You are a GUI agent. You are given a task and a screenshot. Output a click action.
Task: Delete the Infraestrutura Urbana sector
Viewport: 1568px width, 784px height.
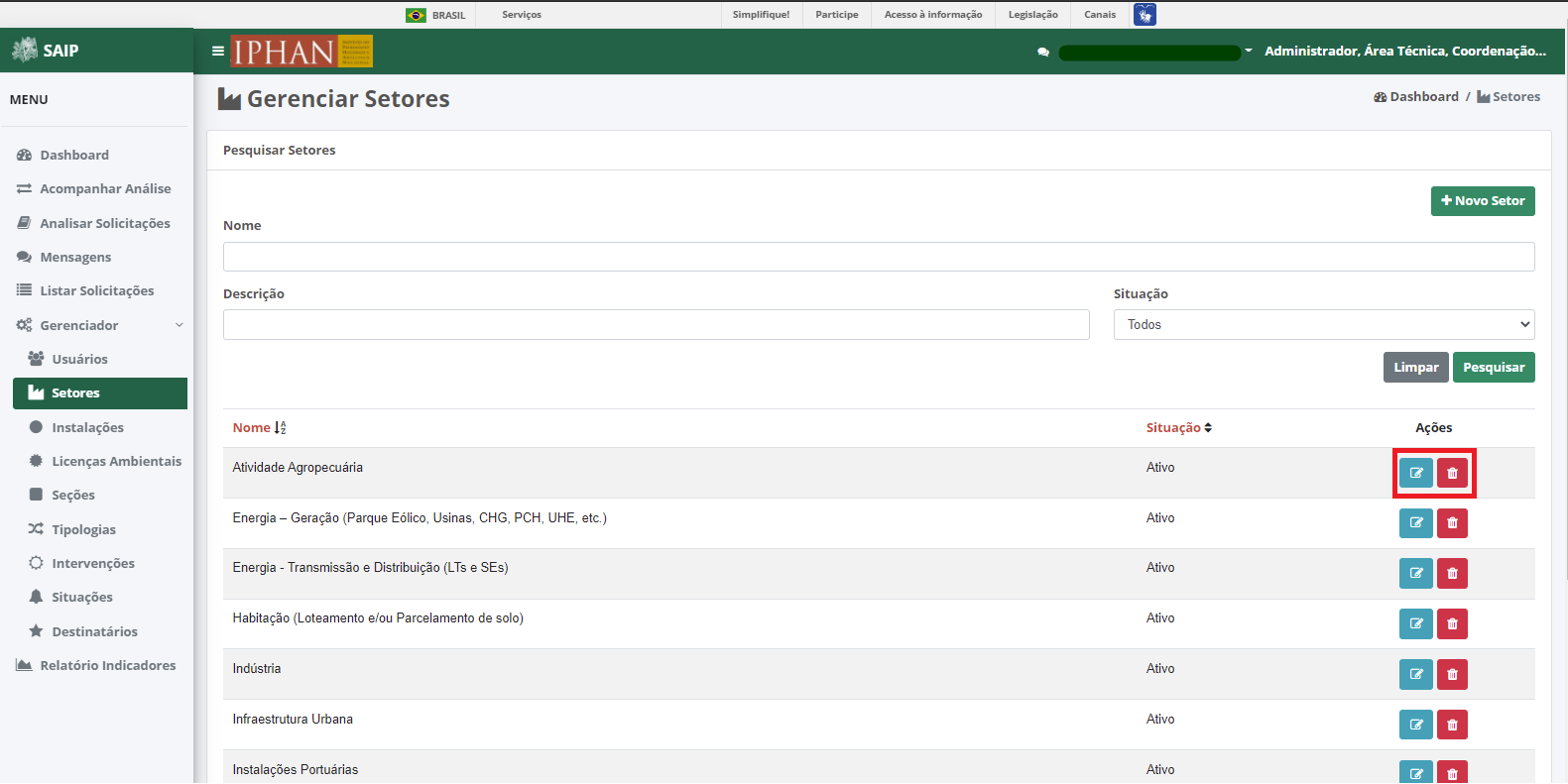click(x=1452, y=725)
